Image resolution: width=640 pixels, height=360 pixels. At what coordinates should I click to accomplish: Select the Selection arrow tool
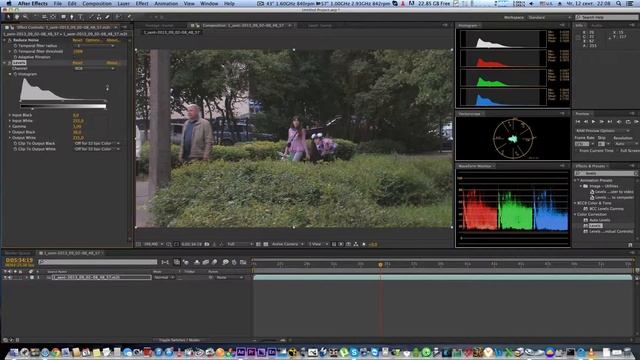click(x=8, y=17)
